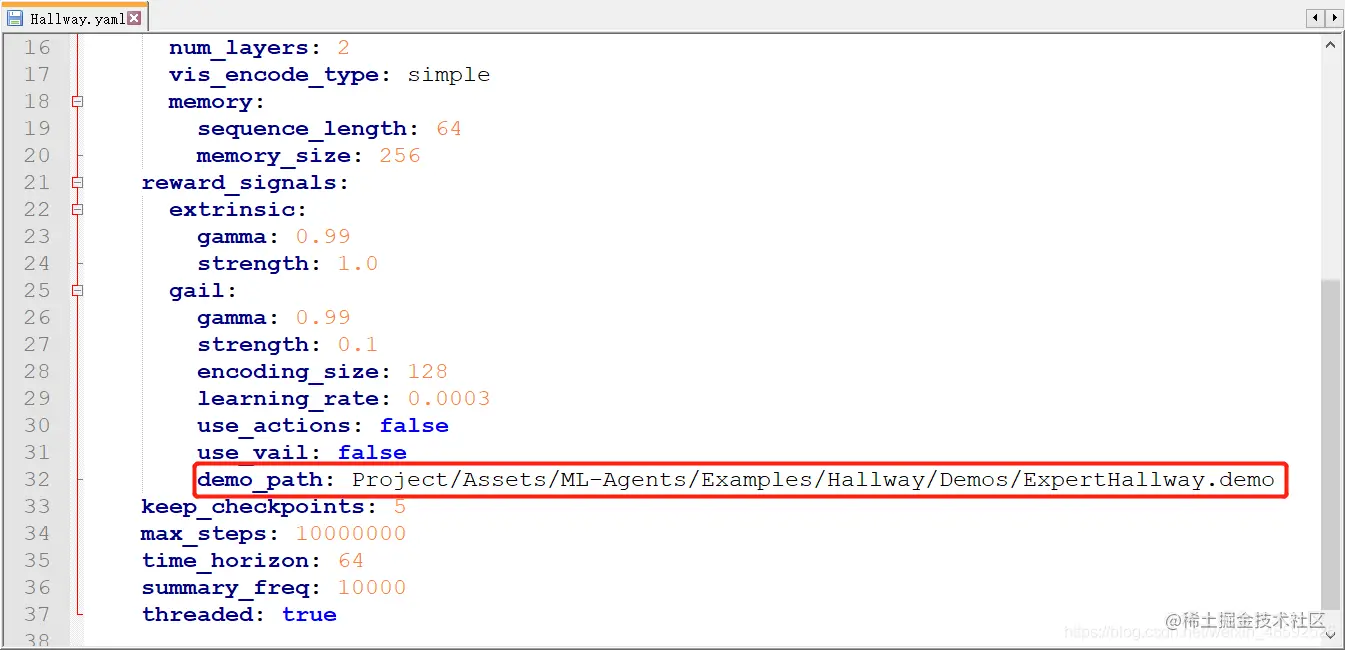Place cursor on num_layers key
This screenshot has width=1345, height=650.
[x=238, y=48]
